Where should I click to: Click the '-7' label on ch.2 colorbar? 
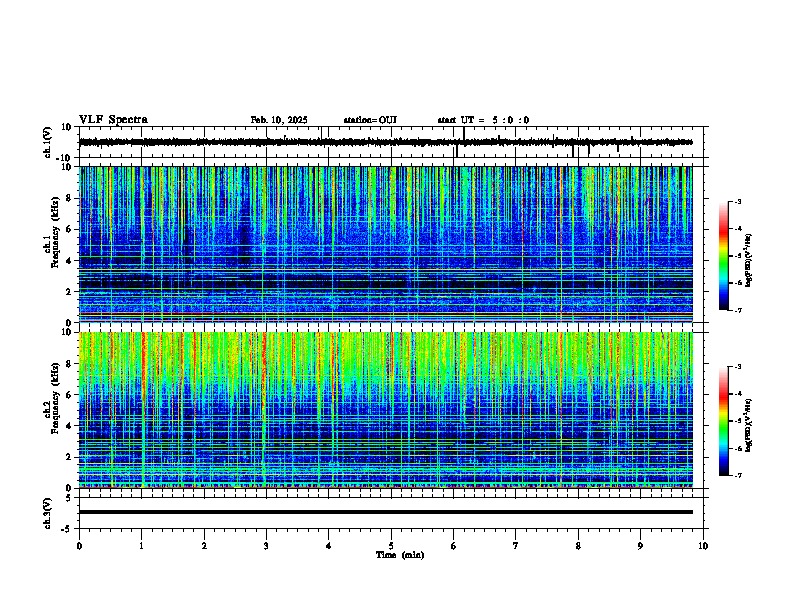tap(737, 476)
